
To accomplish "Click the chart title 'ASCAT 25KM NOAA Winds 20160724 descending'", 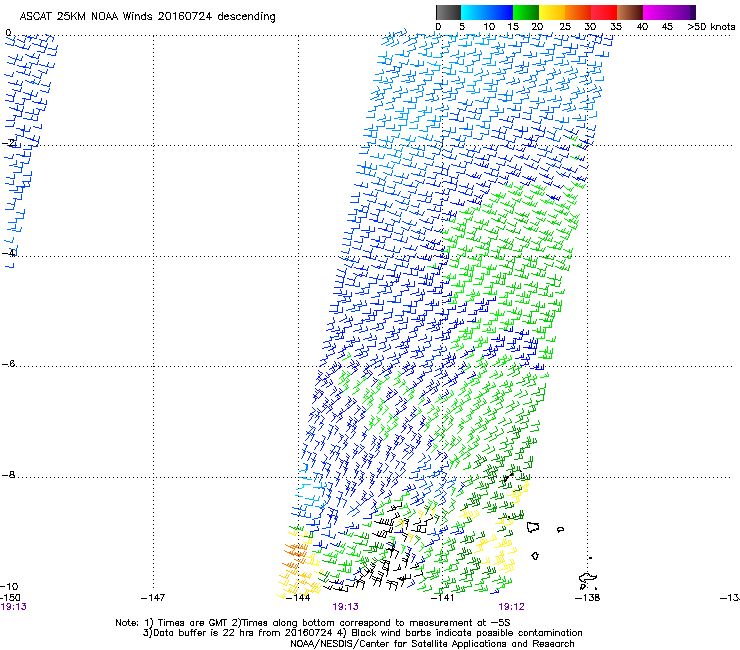I will pyautogui.click(x=147, y=17).
